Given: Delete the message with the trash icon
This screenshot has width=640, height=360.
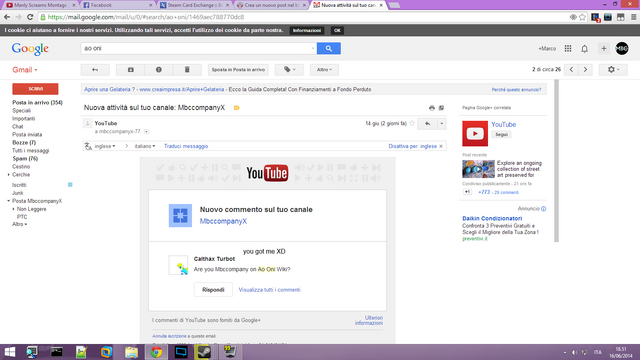Looking at the screenshot, I should point(187,70).
